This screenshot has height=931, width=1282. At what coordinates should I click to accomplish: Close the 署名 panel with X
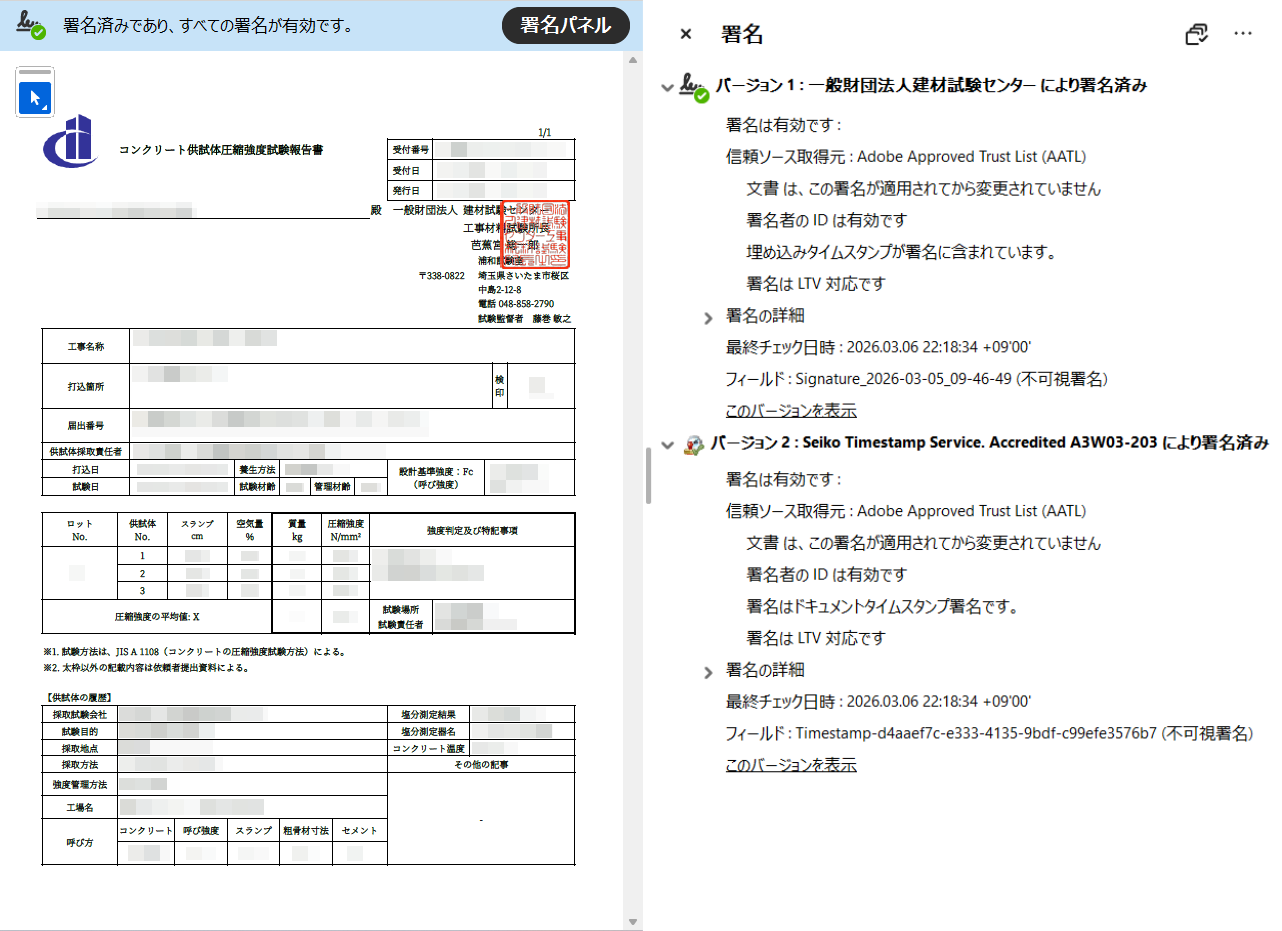[x=686, y=34]
